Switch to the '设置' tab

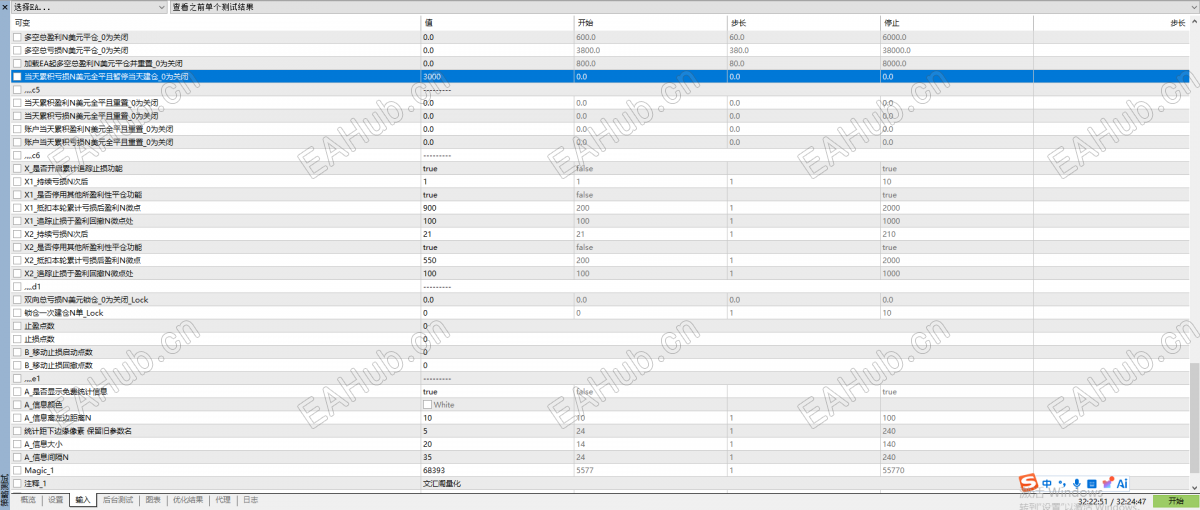click(56, 500)
